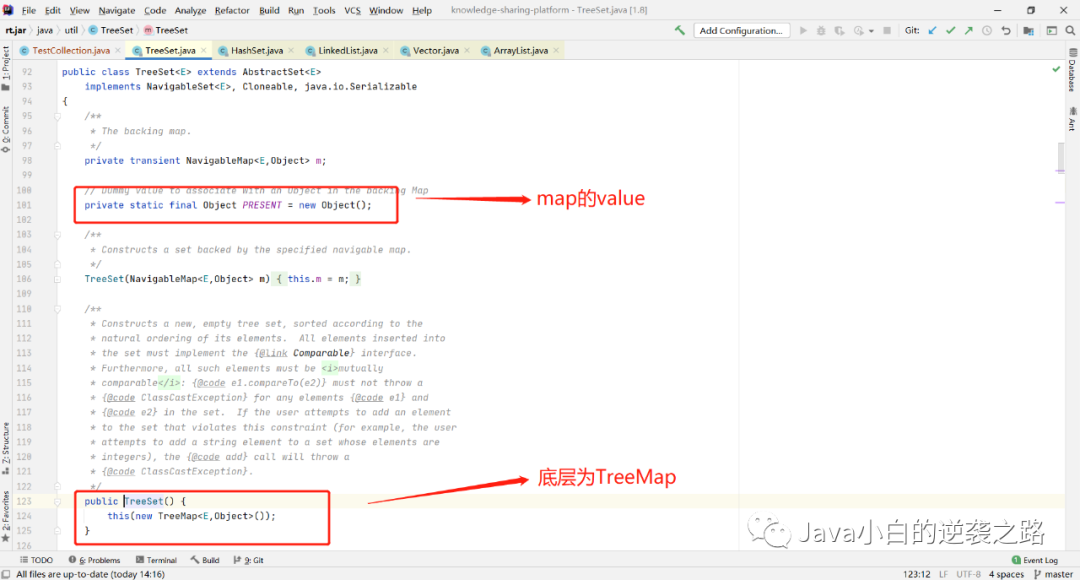The width and height of the screenshot is (1080, 580).
Task: Click TreeSet class breadcrumb
Action: click(x=111, y=30)
